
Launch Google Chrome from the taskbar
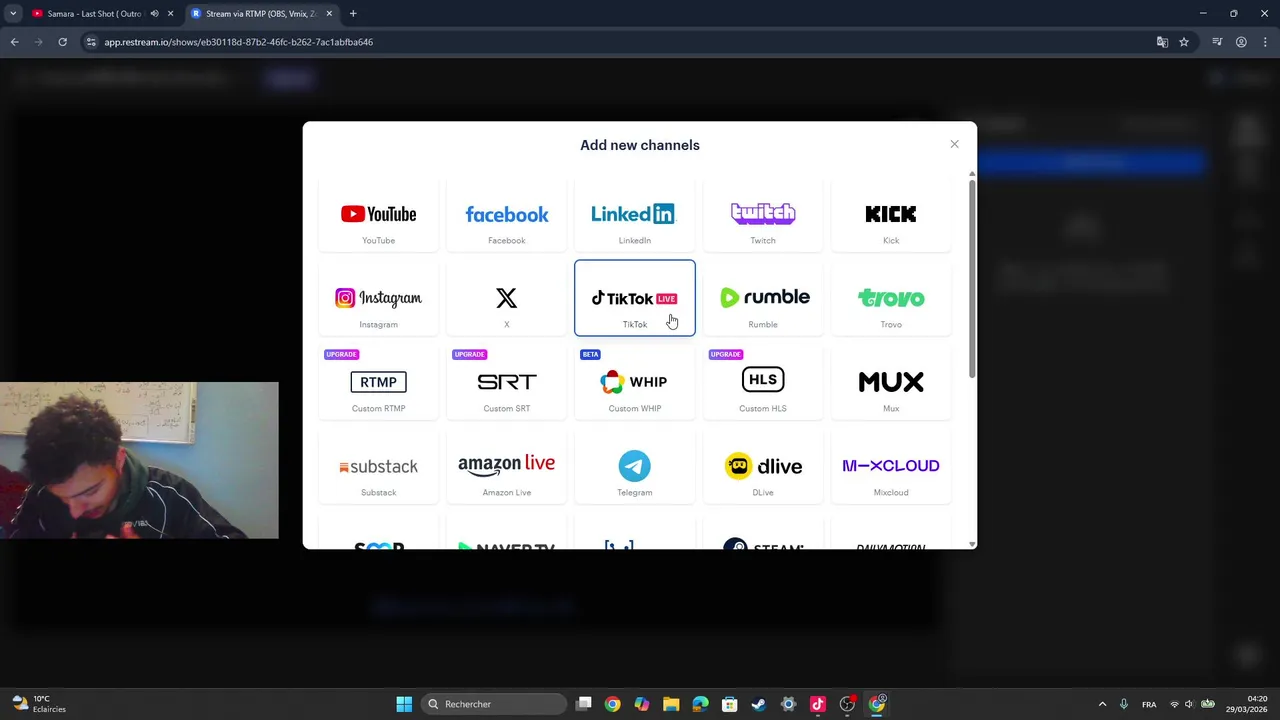[613, 704]
